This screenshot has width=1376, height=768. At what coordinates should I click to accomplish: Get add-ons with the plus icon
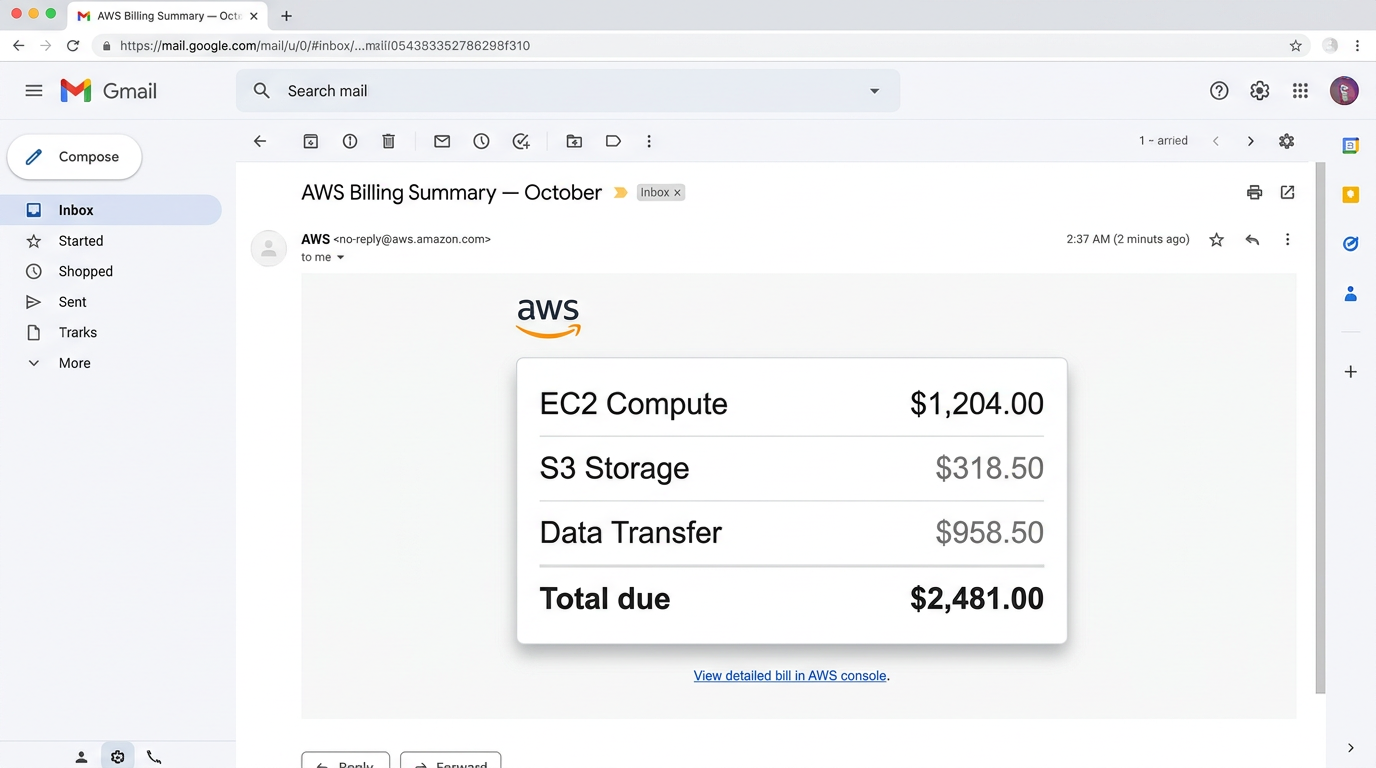[x=1350, y=372]
